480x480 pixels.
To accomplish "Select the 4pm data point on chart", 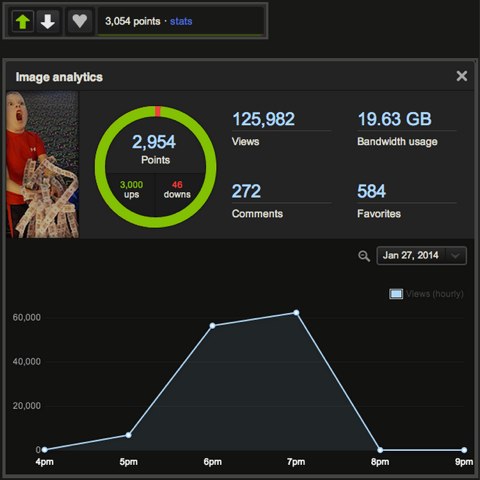I will 45,450.
